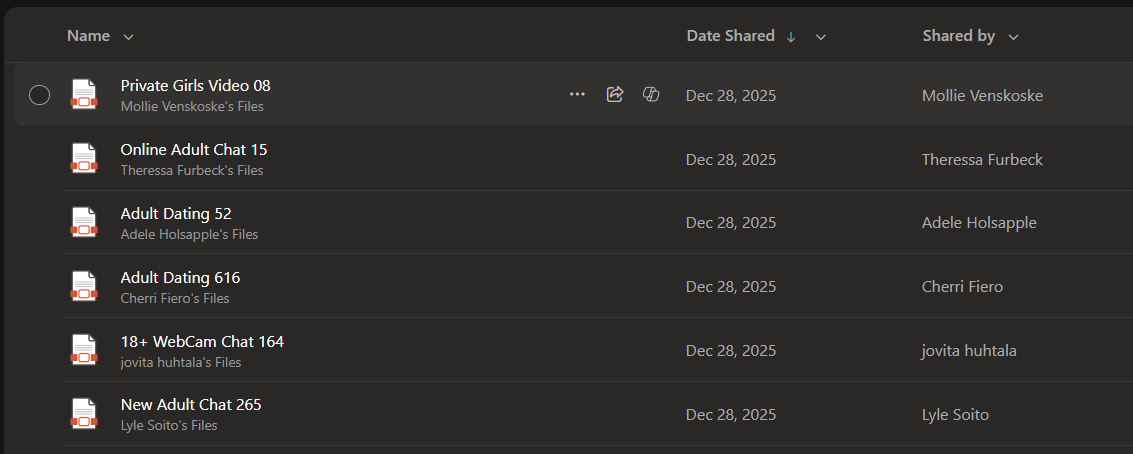This screenshot has height=454, width=1133.
Task: Click the share icon on the hovered row
Action: (x=615, y=94)
